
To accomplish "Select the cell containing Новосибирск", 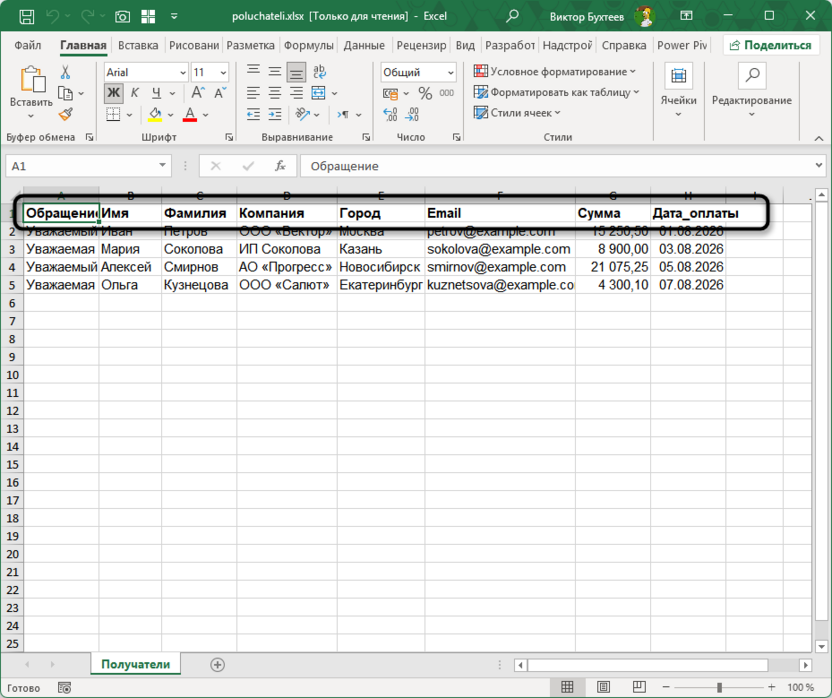I will click(380, 267).
